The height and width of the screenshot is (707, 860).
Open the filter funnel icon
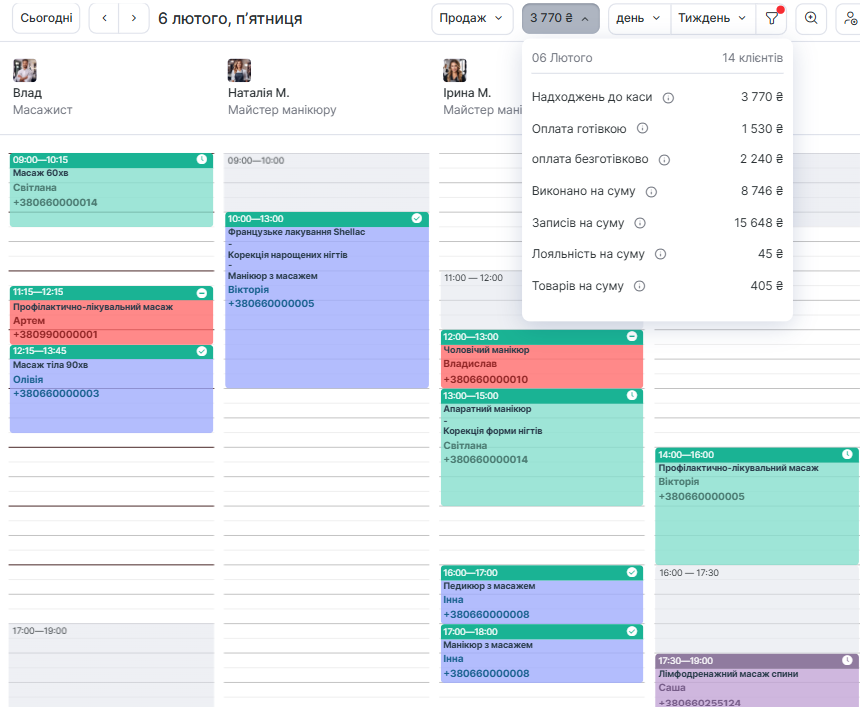pos(771,18)
